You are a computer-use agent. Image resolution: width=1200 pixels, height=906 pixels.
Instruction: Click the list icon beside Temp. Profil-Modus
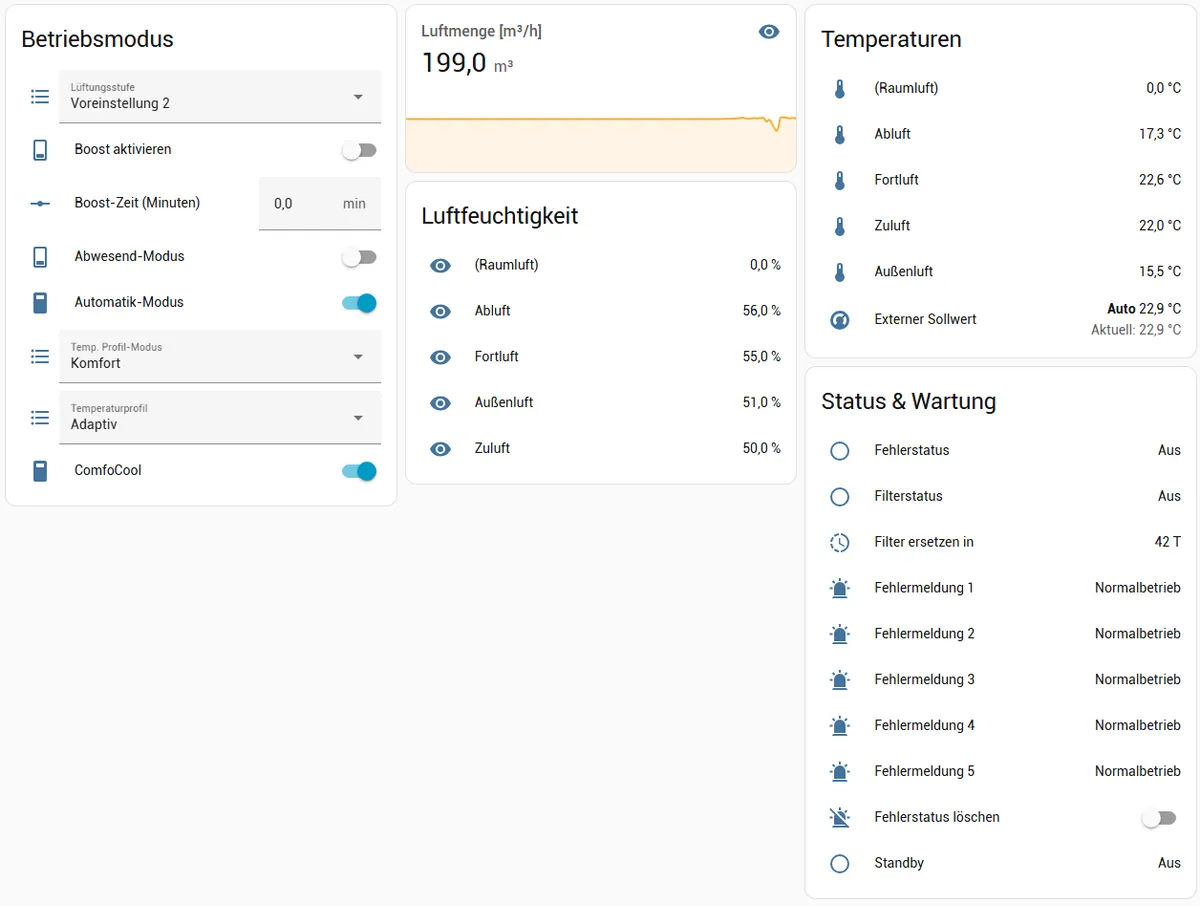(x=40, y=356)
